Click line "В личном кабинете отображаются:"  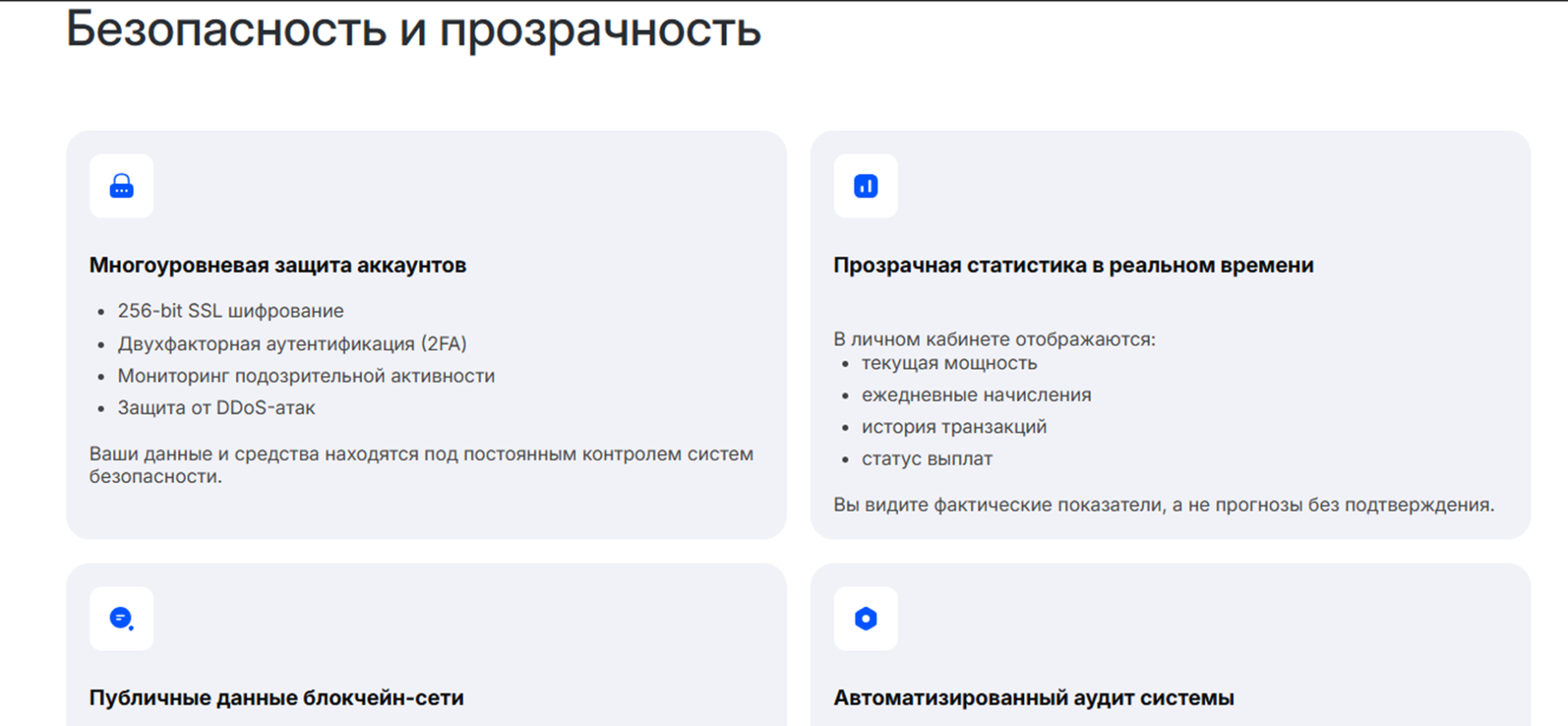coord(995,338)
